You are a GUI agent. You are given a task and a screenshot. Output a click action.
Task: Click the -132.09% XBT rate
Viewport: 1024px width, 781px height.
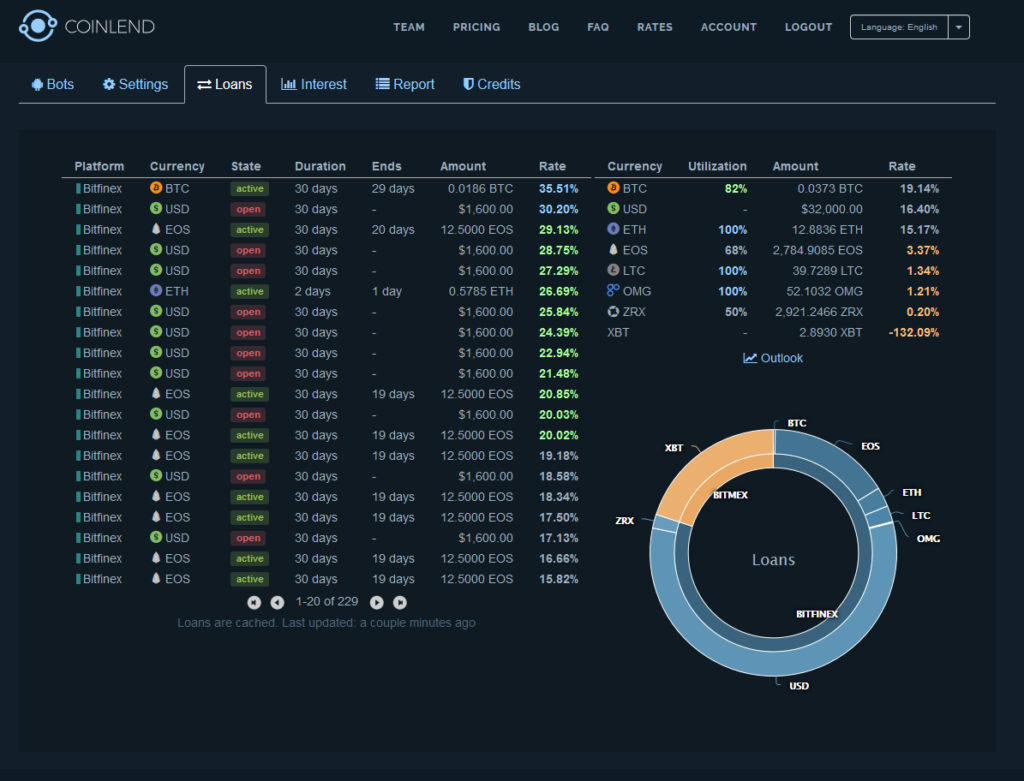tap(914, 332)
